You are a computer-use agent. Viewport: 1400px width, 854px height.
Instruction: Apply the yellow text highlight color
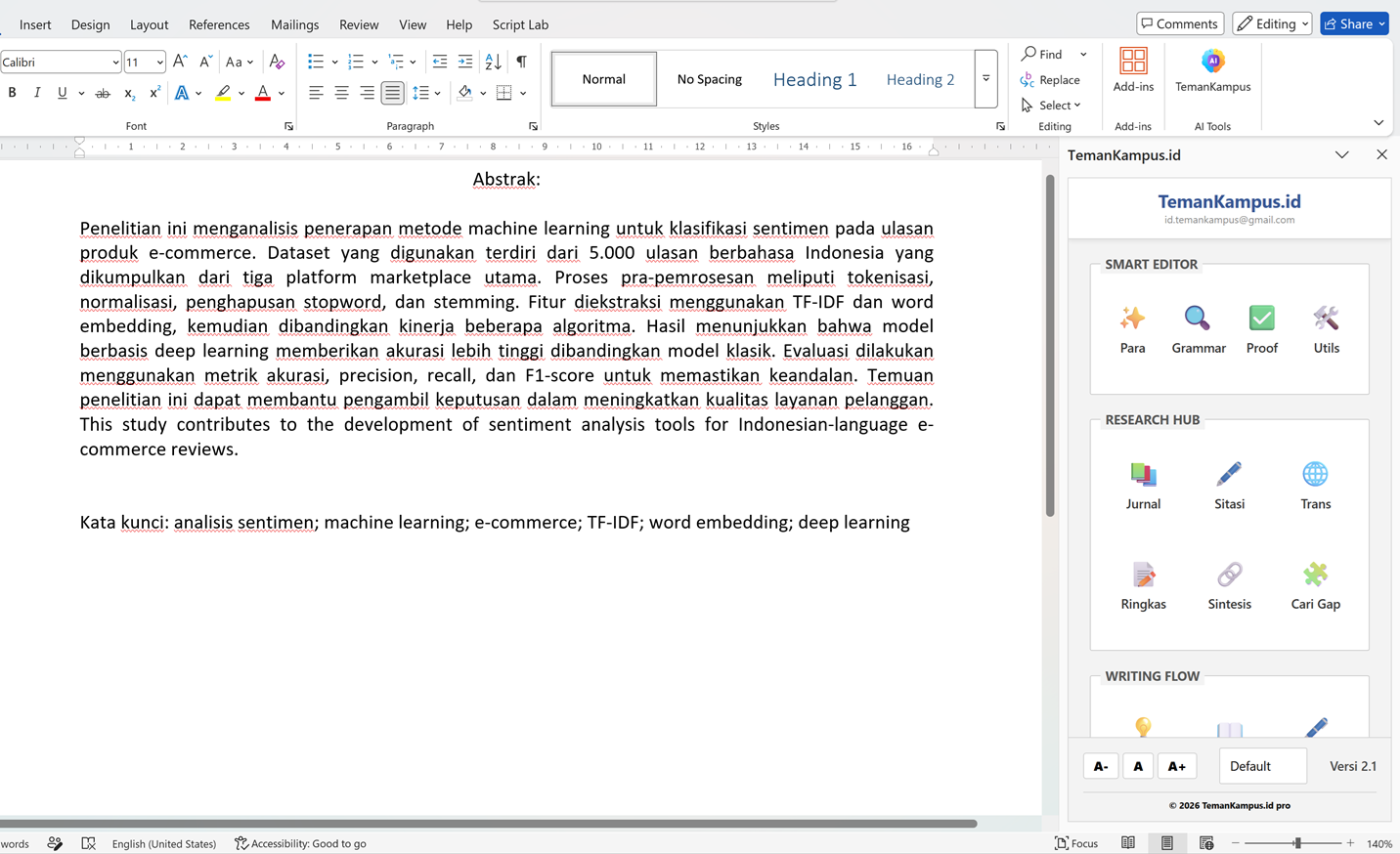(223, 93)
